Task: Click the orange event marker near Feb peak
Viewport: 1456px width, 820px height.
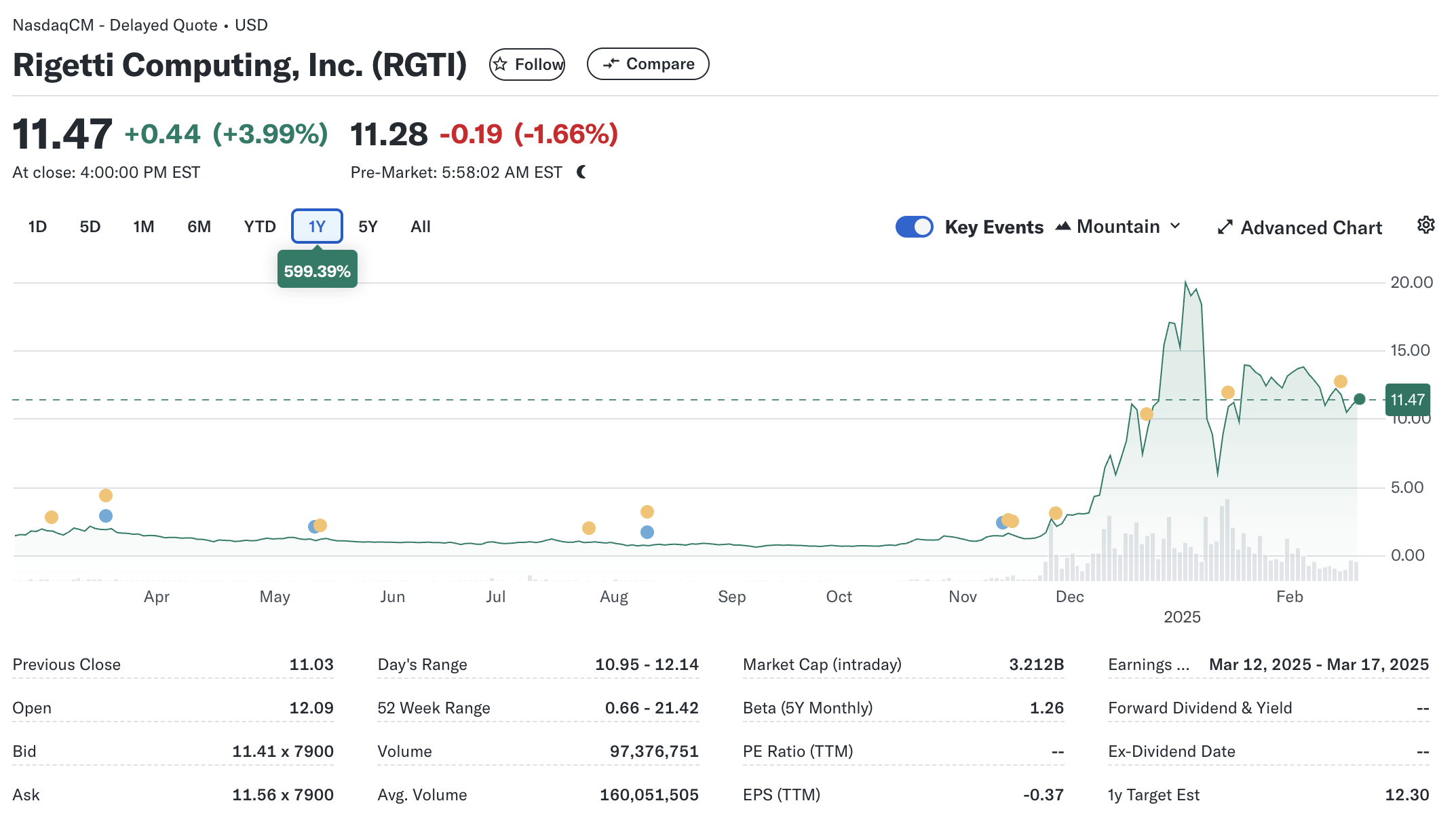Action: click(1340, 381)
